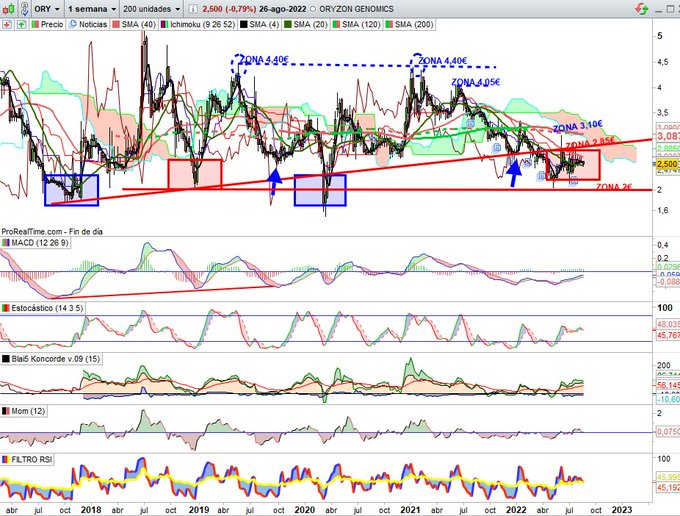Click the chain link icon beside ORY
This screenshot has width=680, height=516.
[x=25, y=8]
